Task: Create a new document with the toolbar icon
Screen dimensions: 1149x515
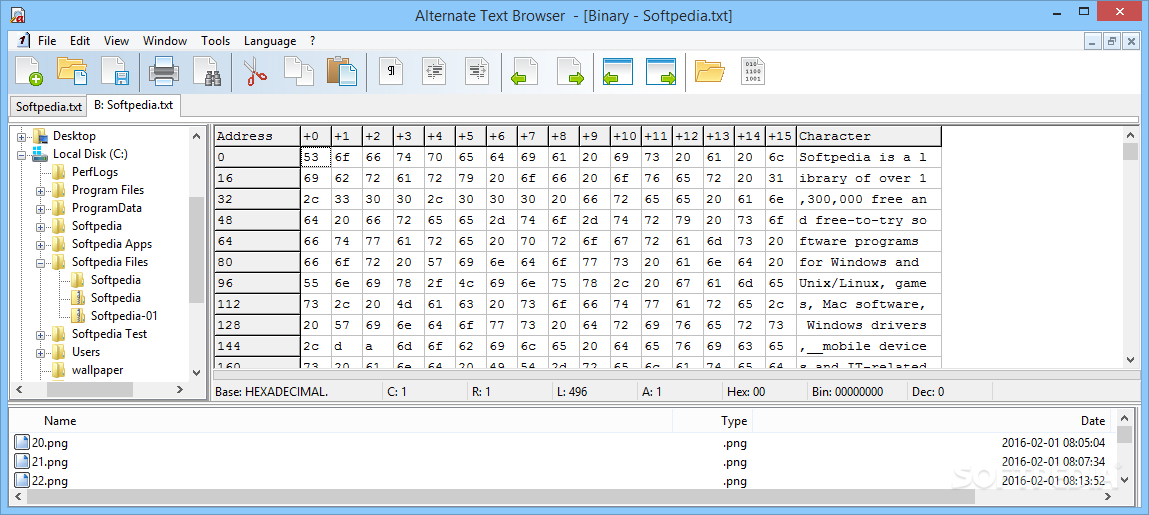Action: click(29, 72)
